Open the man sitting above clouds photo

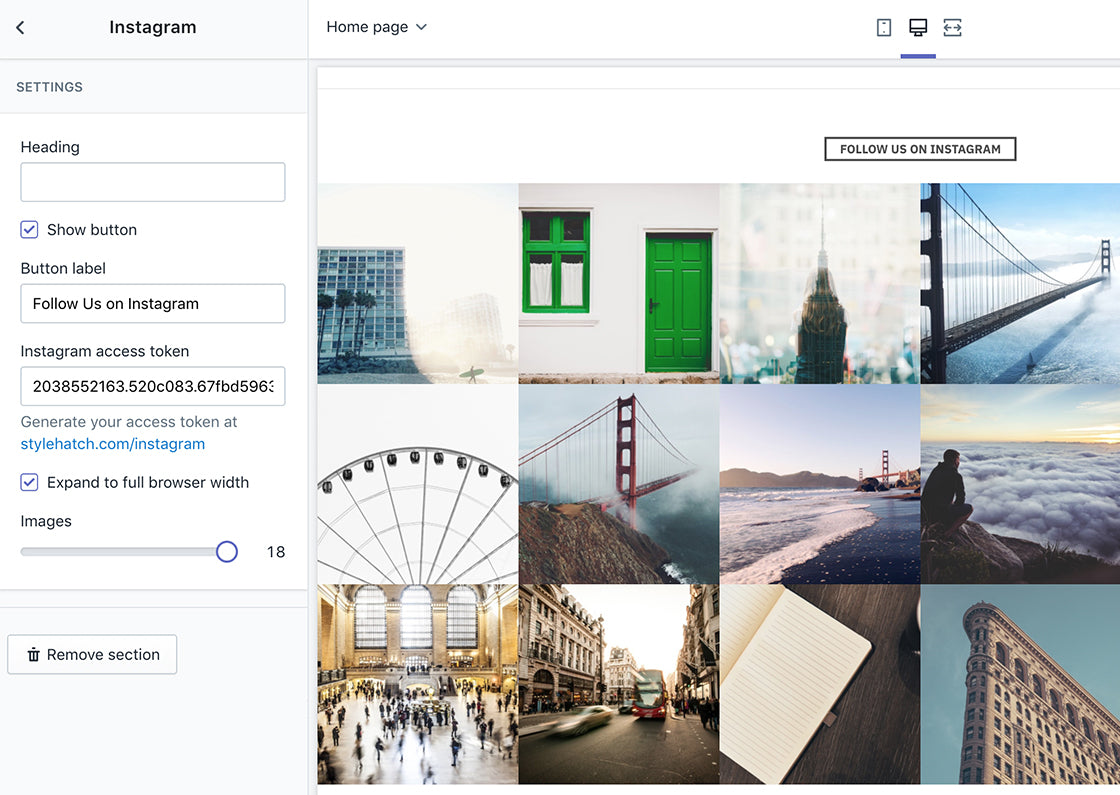1021,484
